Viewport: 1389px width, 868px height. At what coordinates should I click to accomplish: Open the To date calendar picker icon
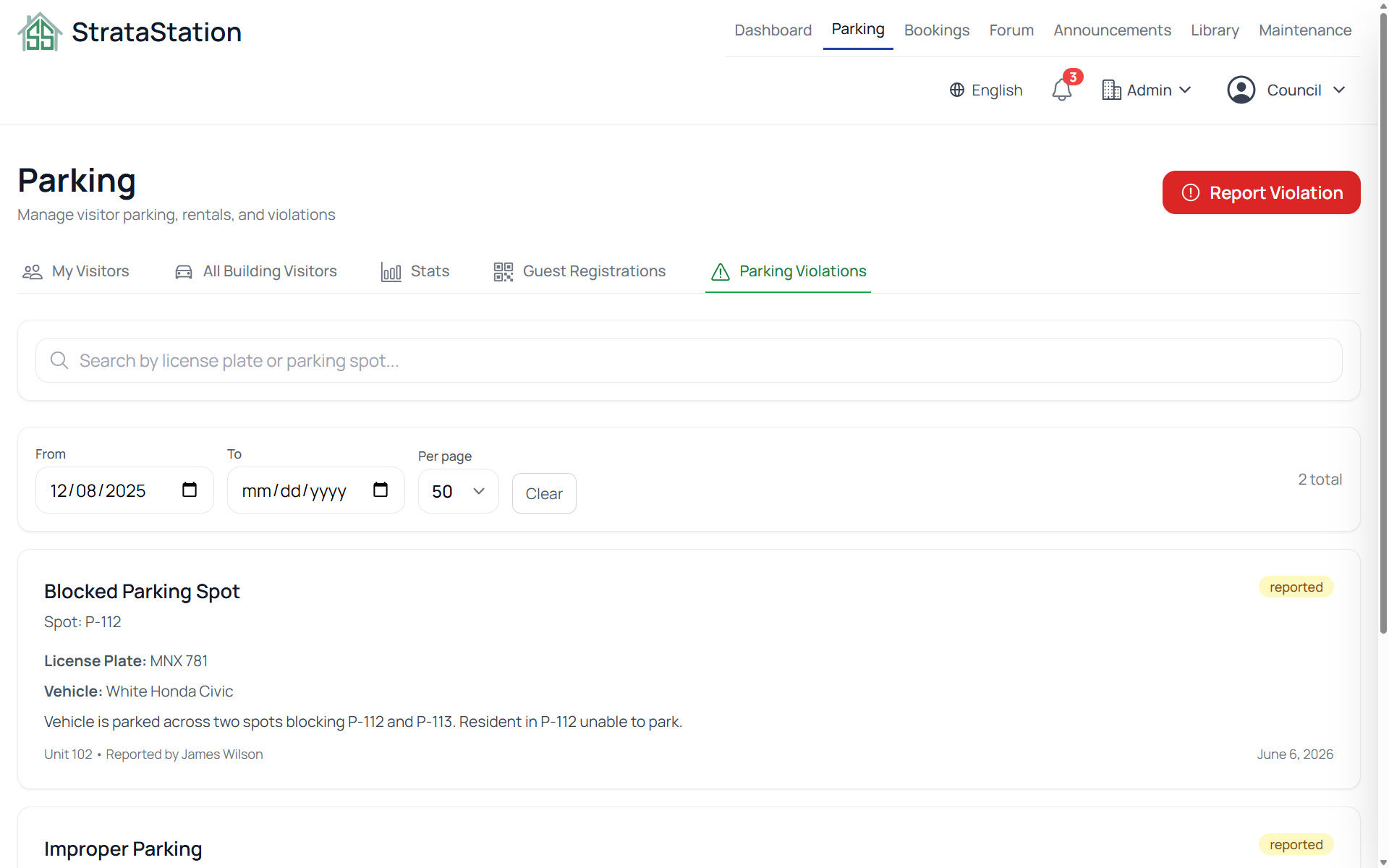click(x=381, y=490)
